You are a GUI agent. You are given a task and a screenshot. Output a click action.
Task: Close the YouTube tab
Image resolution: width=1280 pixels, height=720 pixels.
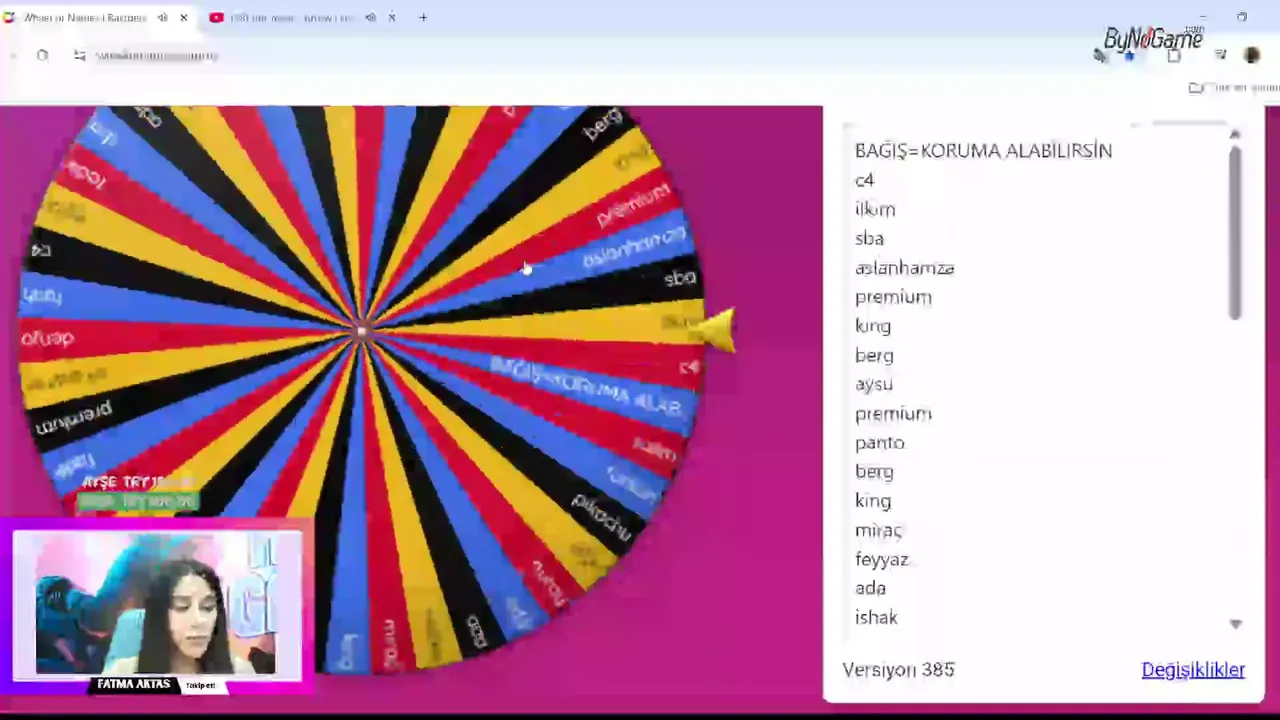[392, 18]
